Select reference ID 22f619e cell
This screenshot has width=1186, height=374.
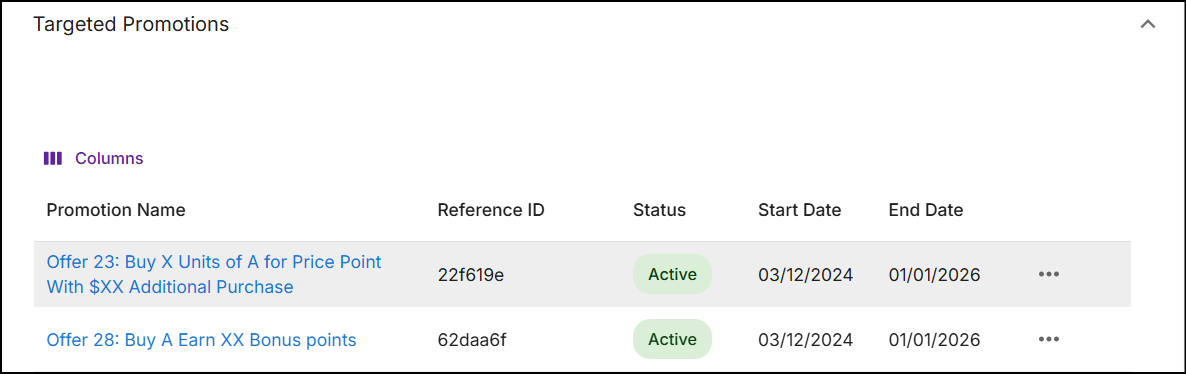471,275
